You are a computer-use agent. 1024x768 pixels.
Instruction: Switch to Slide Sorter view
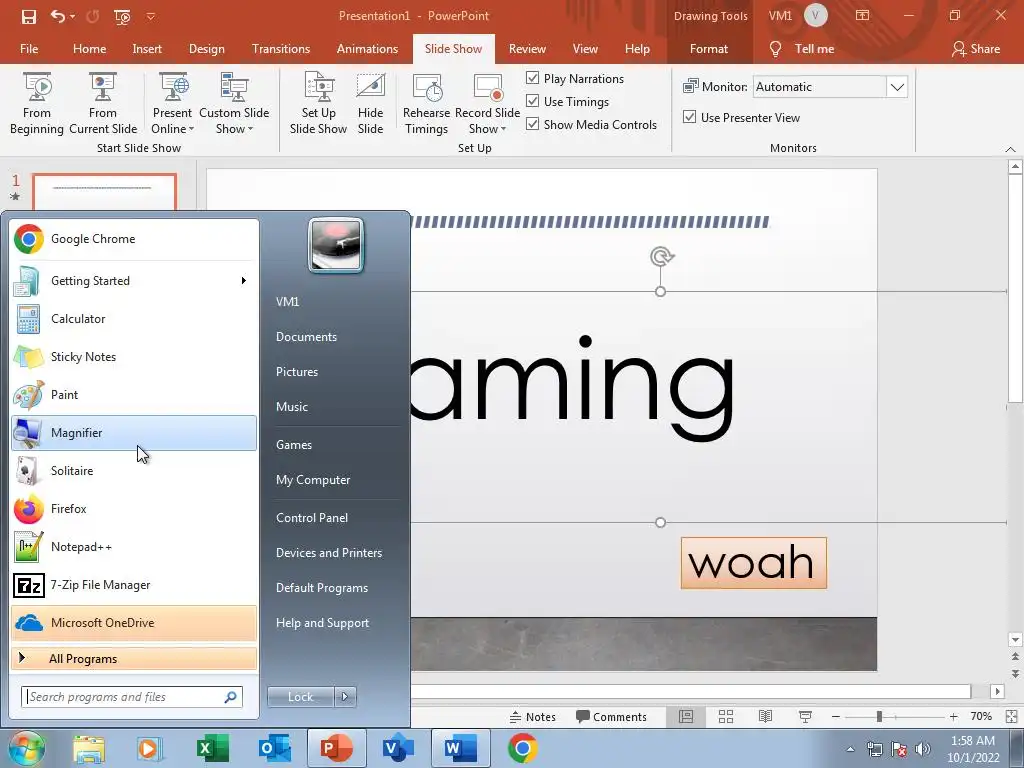coord(726,717)
